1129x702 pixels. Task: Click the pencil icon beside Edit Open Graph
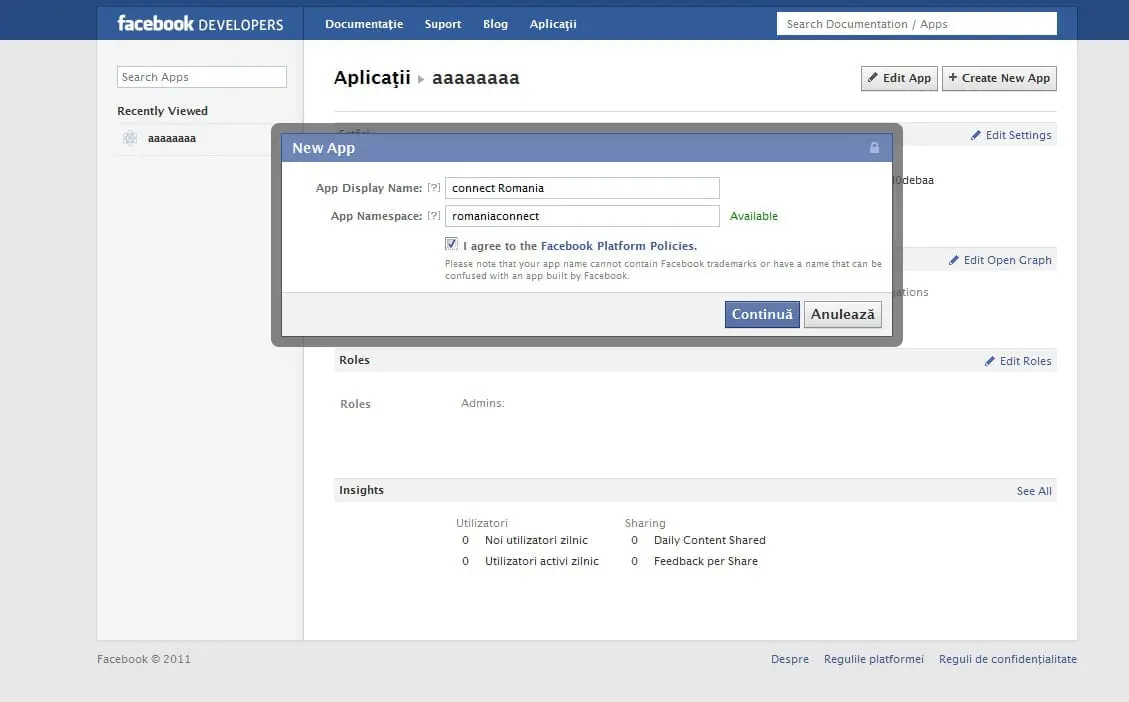(953, 260)
